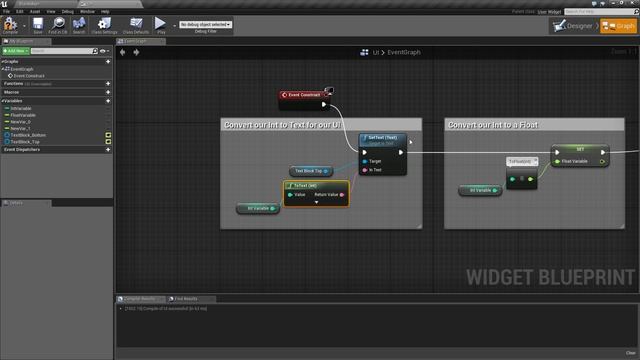This screenshot has height=360, width=640.
Task: Add a new macro with plus icon
Action: pos(108,92)
